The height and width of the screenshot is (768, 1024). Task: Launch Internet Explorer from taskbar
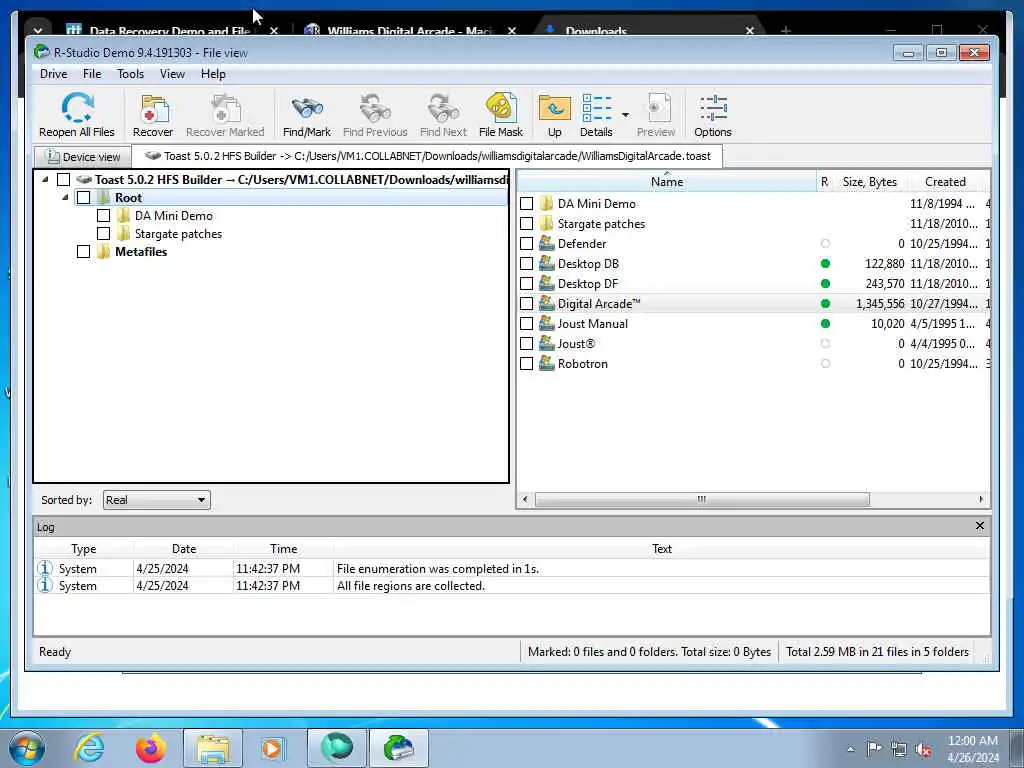(x=89, y=748)
